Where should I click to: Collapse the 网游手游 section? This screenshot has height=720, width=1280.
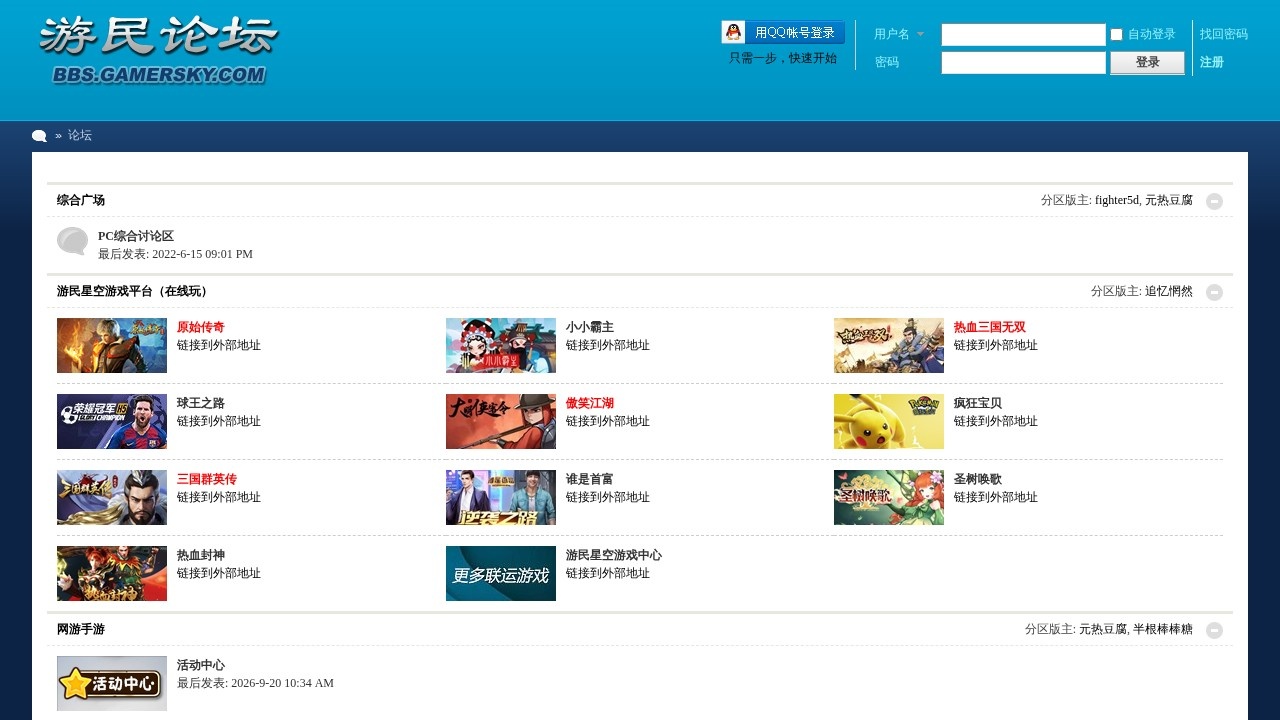(1214, 630)
